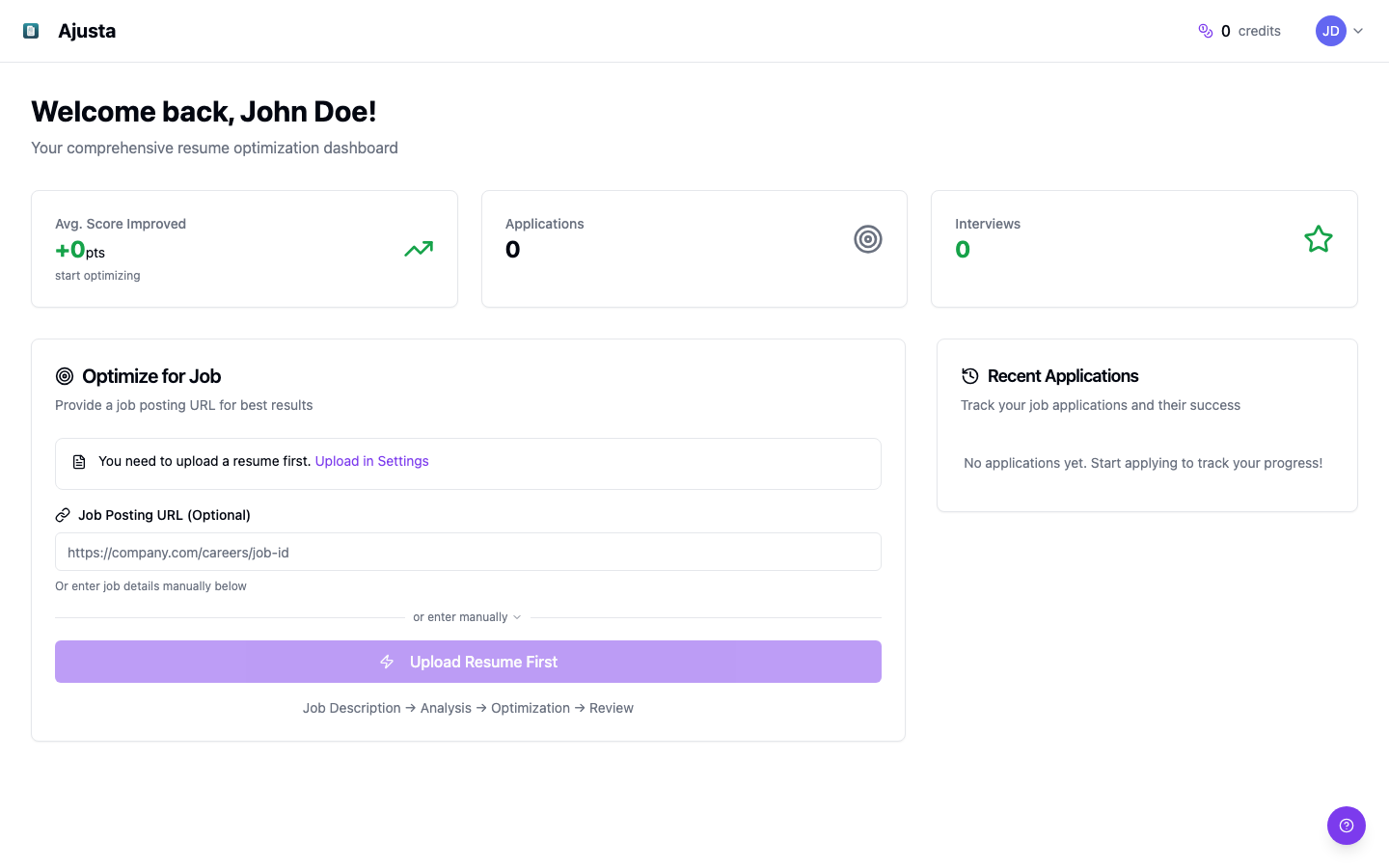The height and width of the screenshot is (868, 1389).
Task: Click the Review step in the workflow
Action: [611, 708]
